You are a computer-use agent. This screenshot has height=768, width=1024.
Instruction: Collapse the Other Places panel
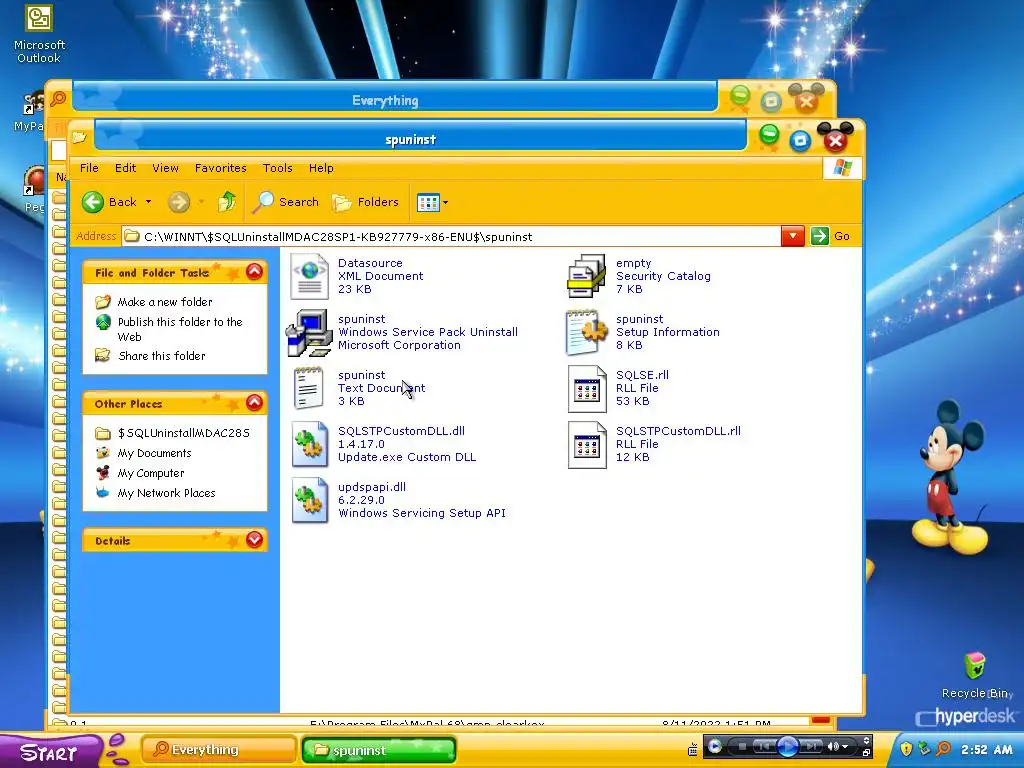click(x=255, y=403)
